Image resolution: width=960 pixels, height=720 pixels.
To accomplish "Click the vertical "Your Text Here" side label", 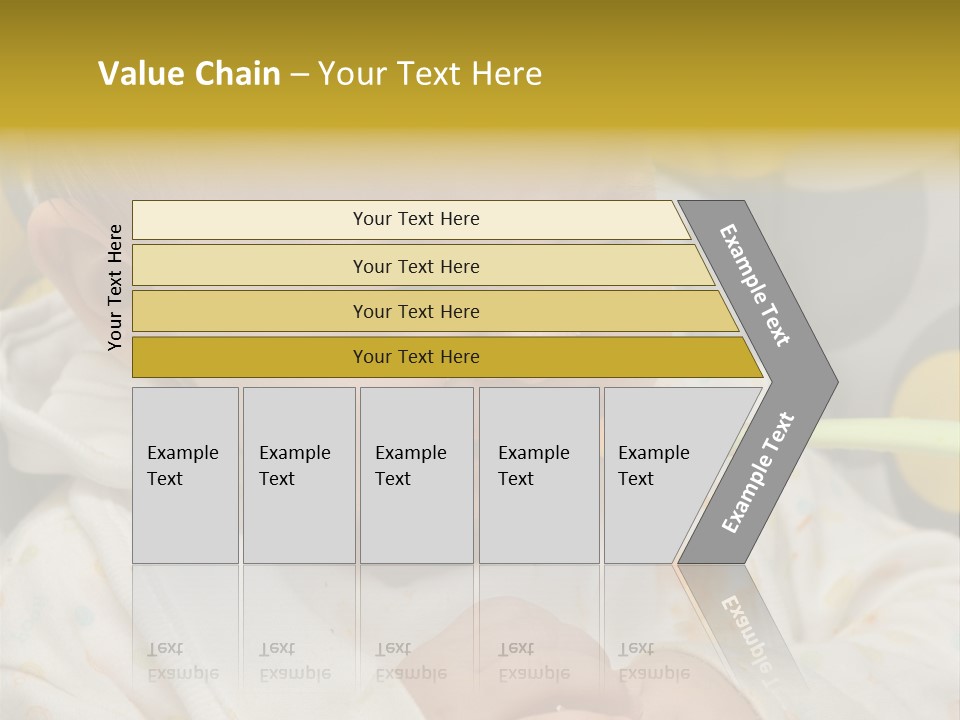I will pyautogui.click(x=115, y=287).
